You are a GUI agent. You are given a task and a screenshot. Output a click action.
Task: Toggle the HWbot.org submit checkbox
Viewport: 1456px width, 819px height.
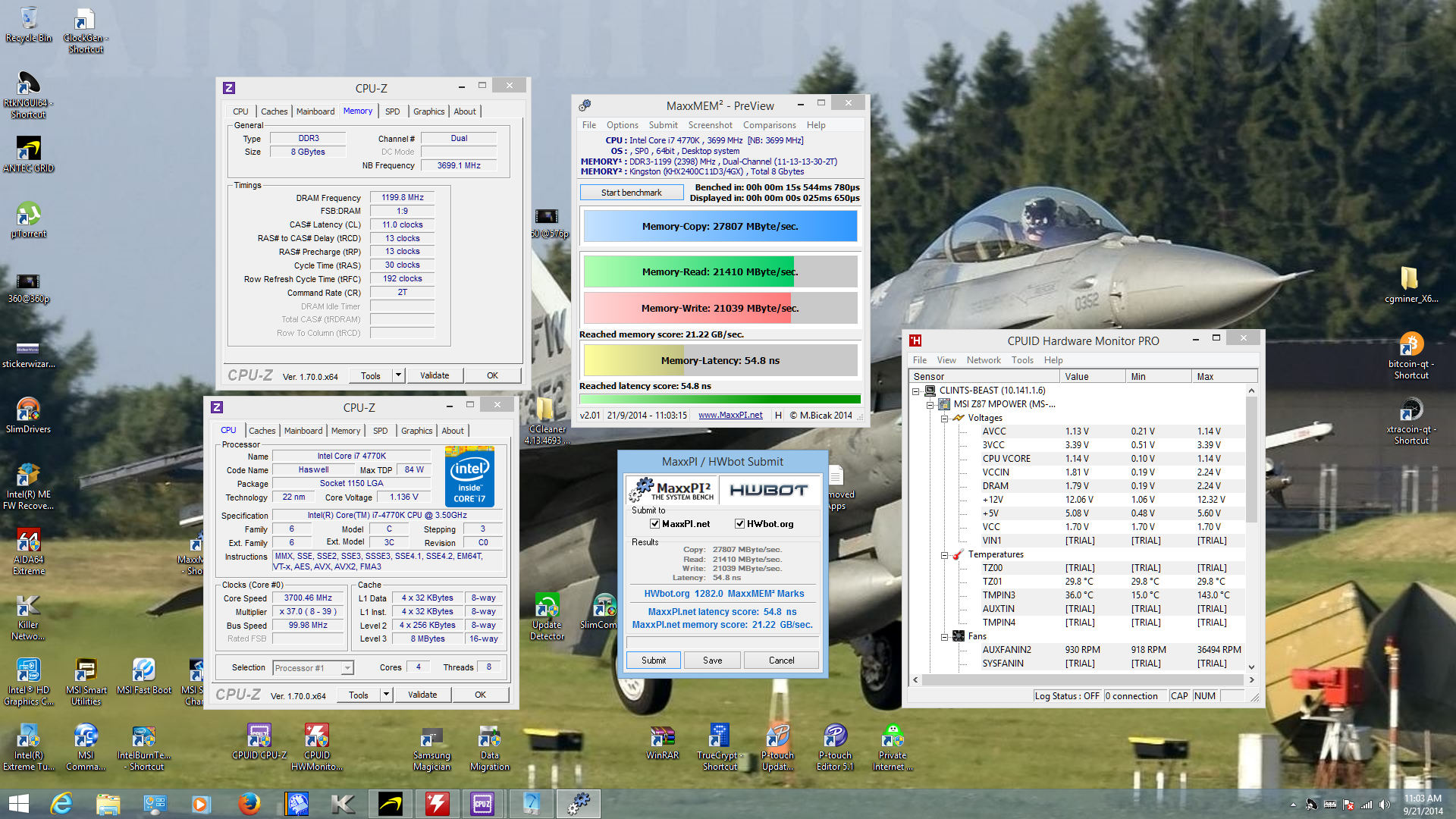[740, 524]
